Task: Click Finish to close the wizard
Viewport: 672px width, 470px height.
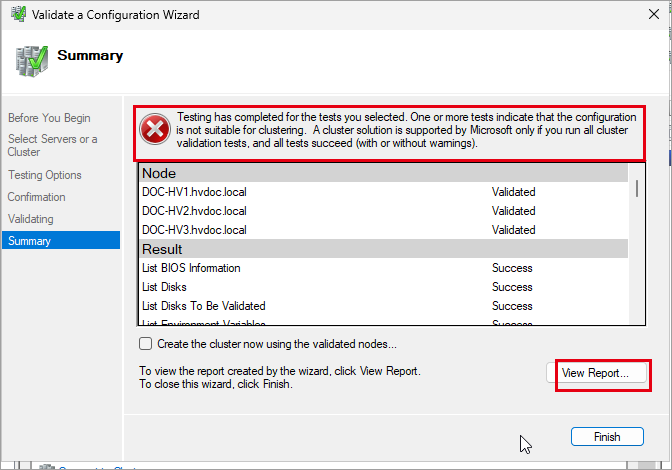Action: (607, 437)
